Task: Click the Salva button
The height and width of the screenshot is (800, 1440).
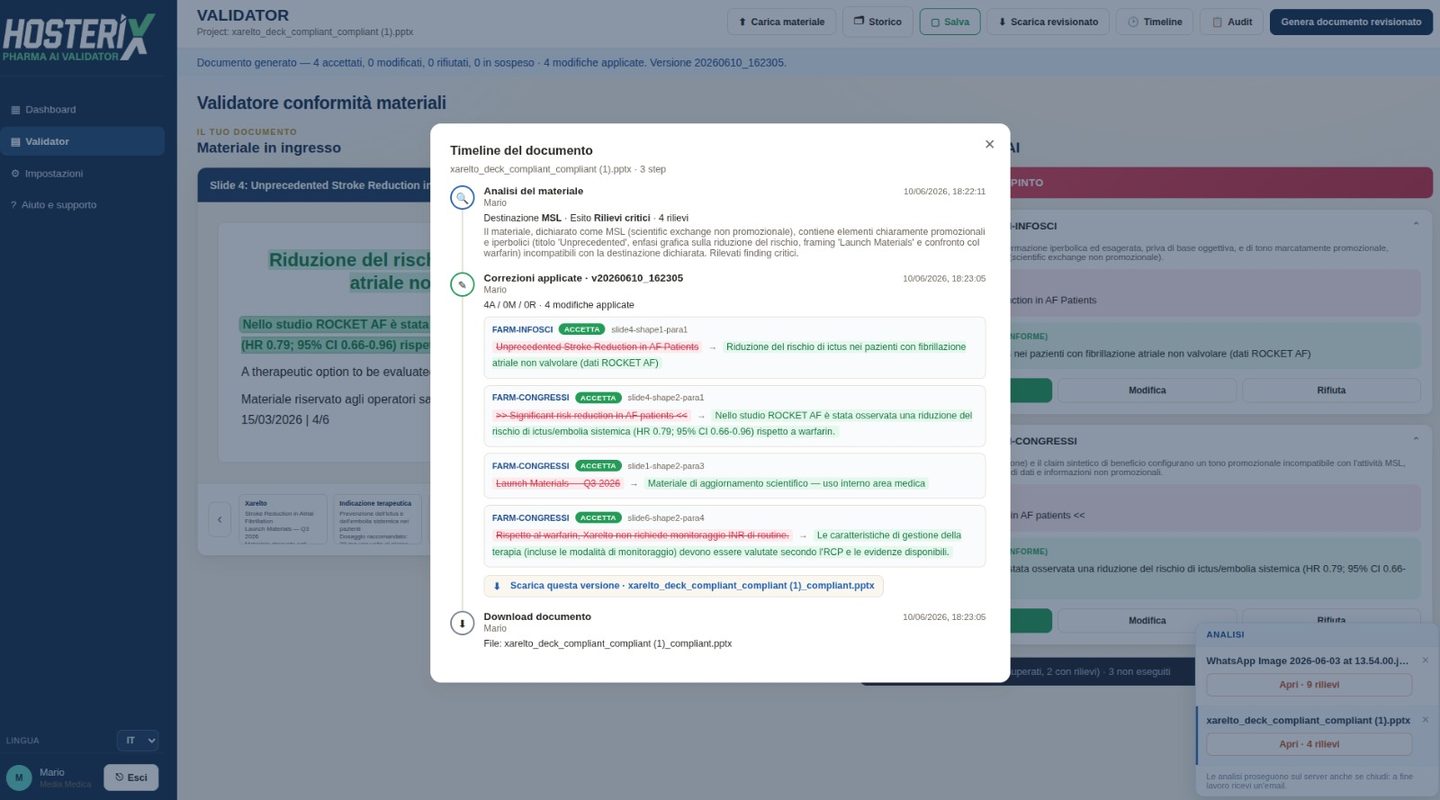Action: (x=949, y=22)
